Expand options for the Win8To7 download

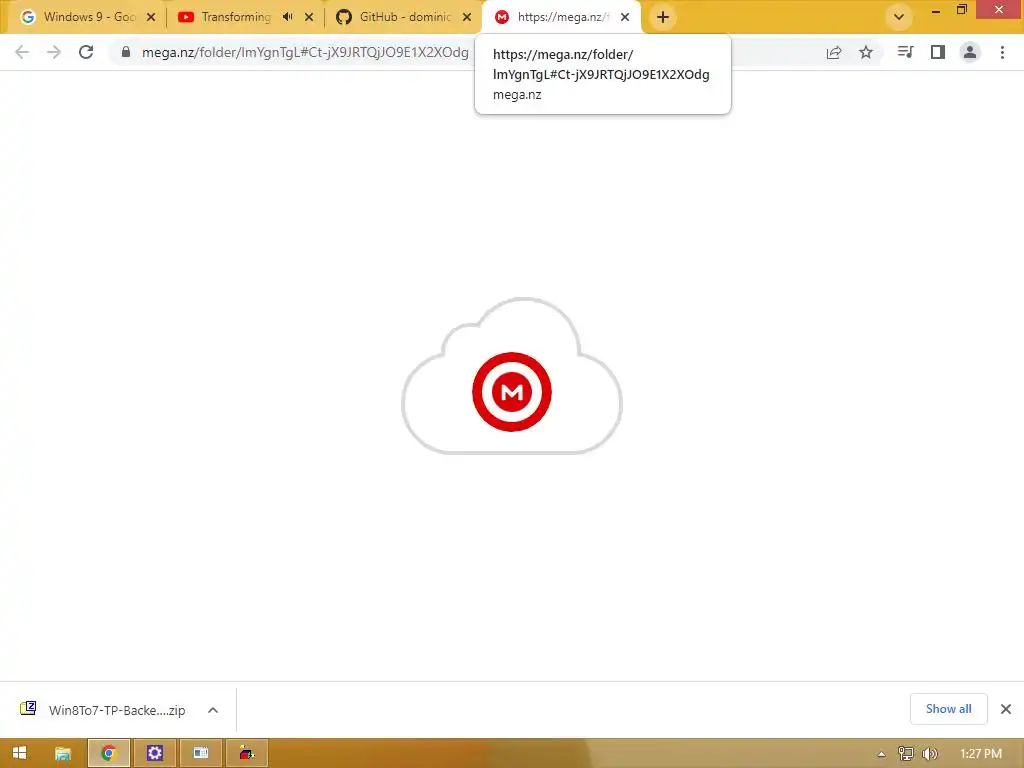pos(213,710)
